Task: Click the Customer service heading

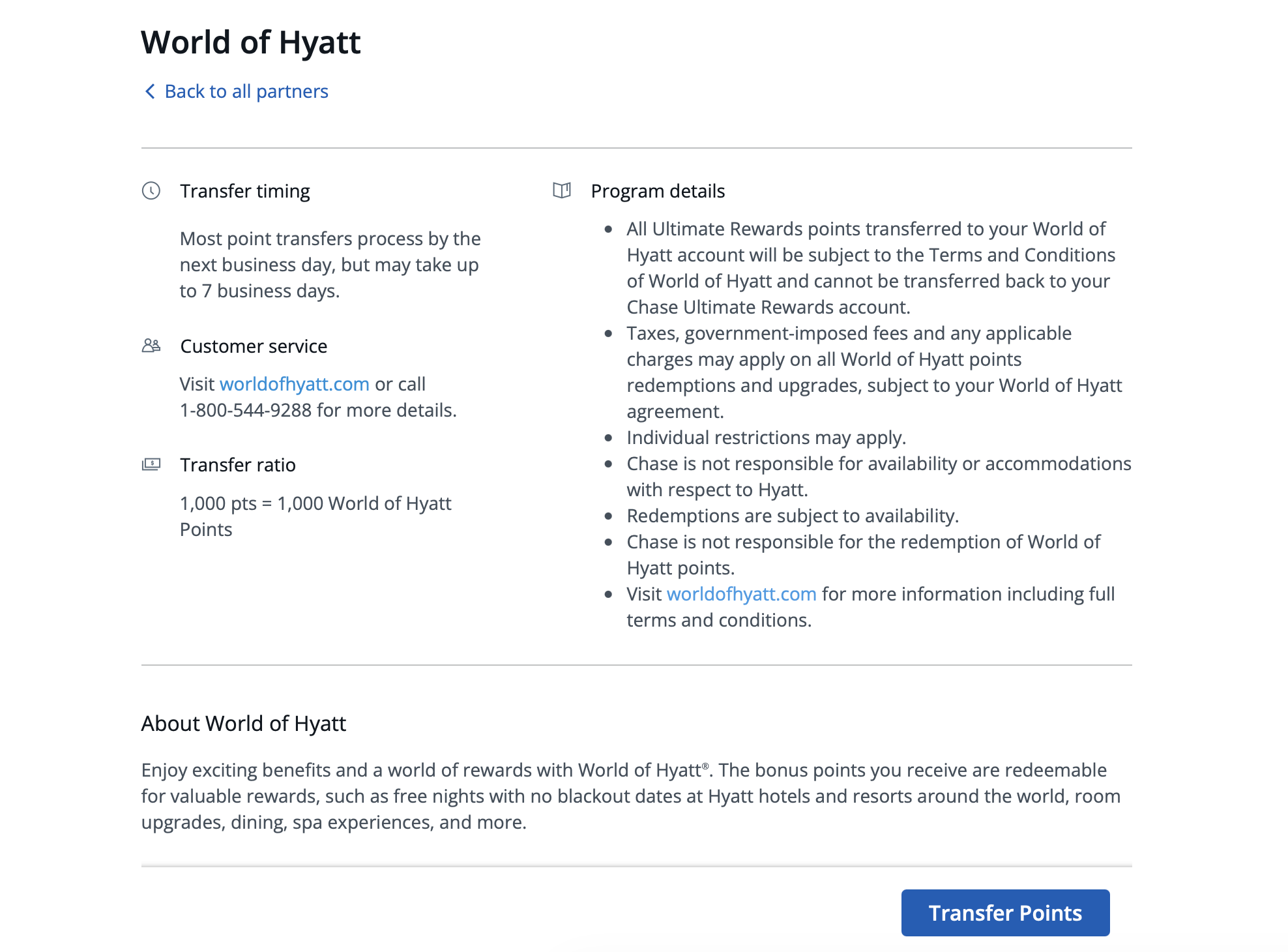Action: 254,346
